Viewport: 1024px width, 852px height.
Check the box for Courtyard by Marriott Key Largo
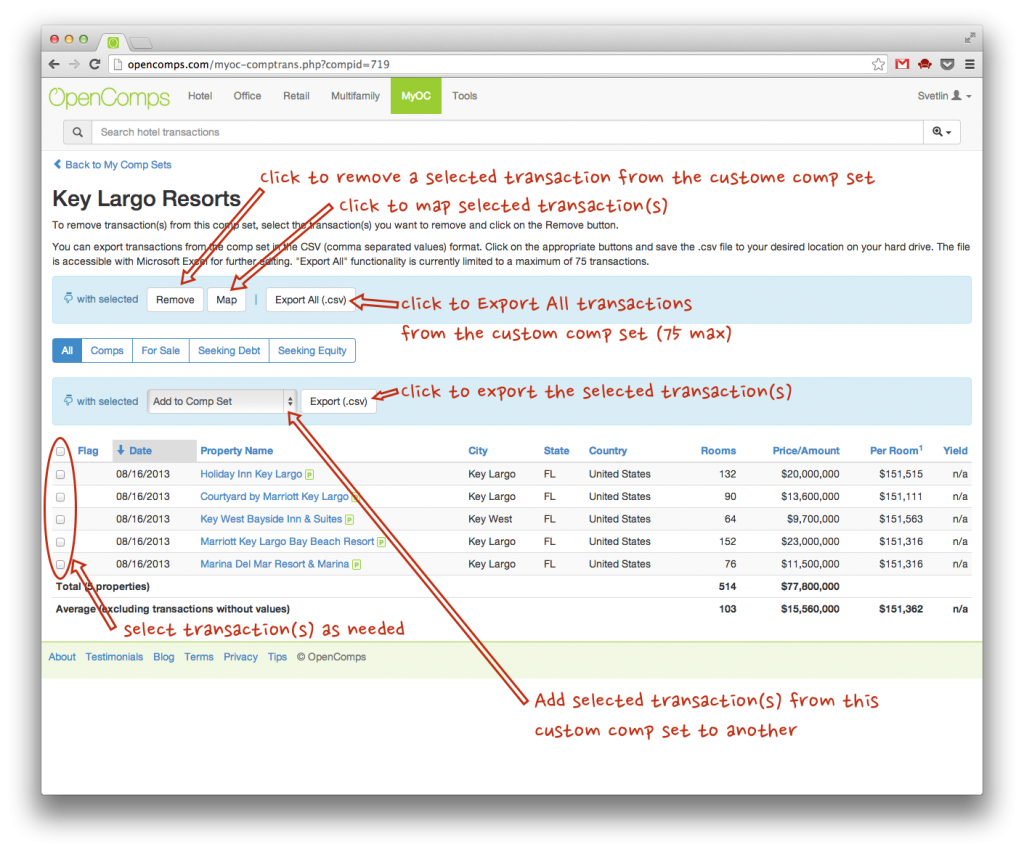click(x=61, y=497)
